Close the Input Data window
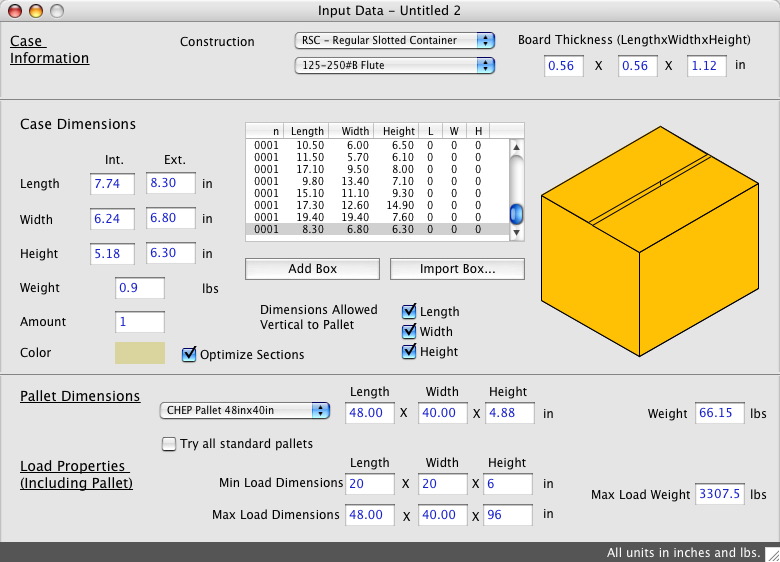This screenshot has width=780, height=562. (x=15, y=10)
